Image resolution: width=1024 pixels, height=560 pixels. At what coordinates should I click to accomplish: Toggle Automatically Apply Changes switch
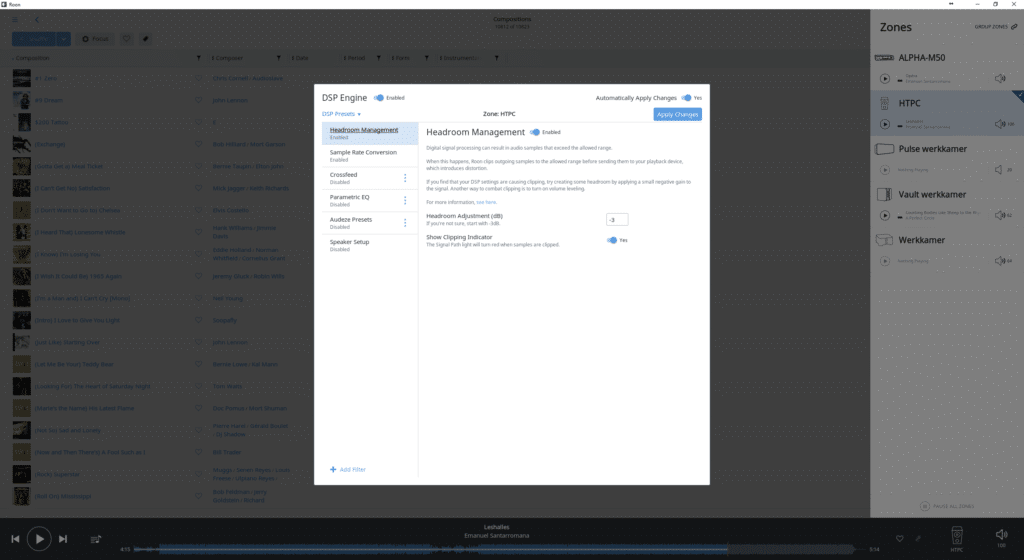coord(686,98)
